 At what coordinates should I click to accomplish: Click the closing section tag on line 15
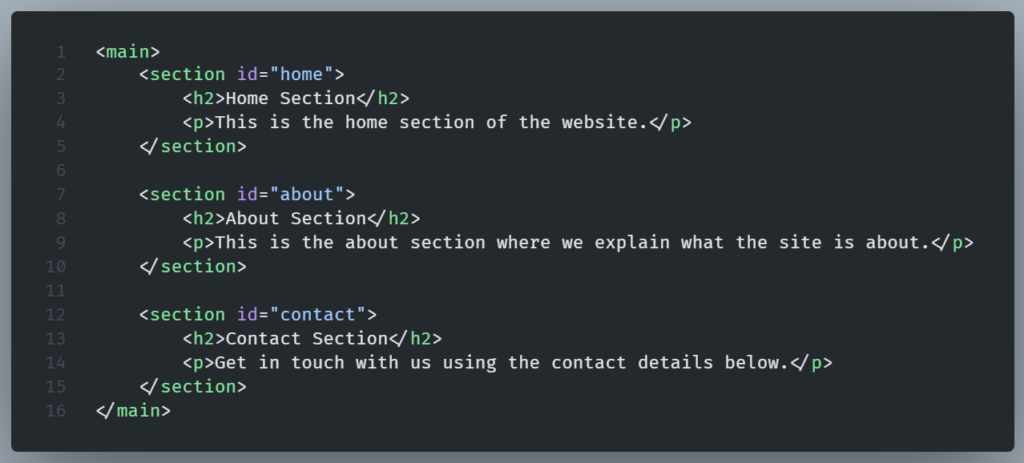[193, 387]
